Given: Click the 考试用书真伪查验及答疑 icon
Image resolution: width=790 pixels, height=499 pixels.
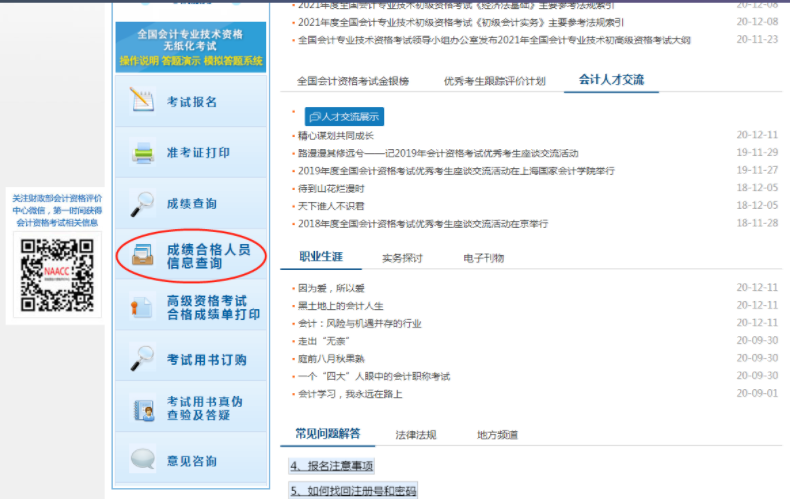Looking at the screenshot, I should coord(142,409).
